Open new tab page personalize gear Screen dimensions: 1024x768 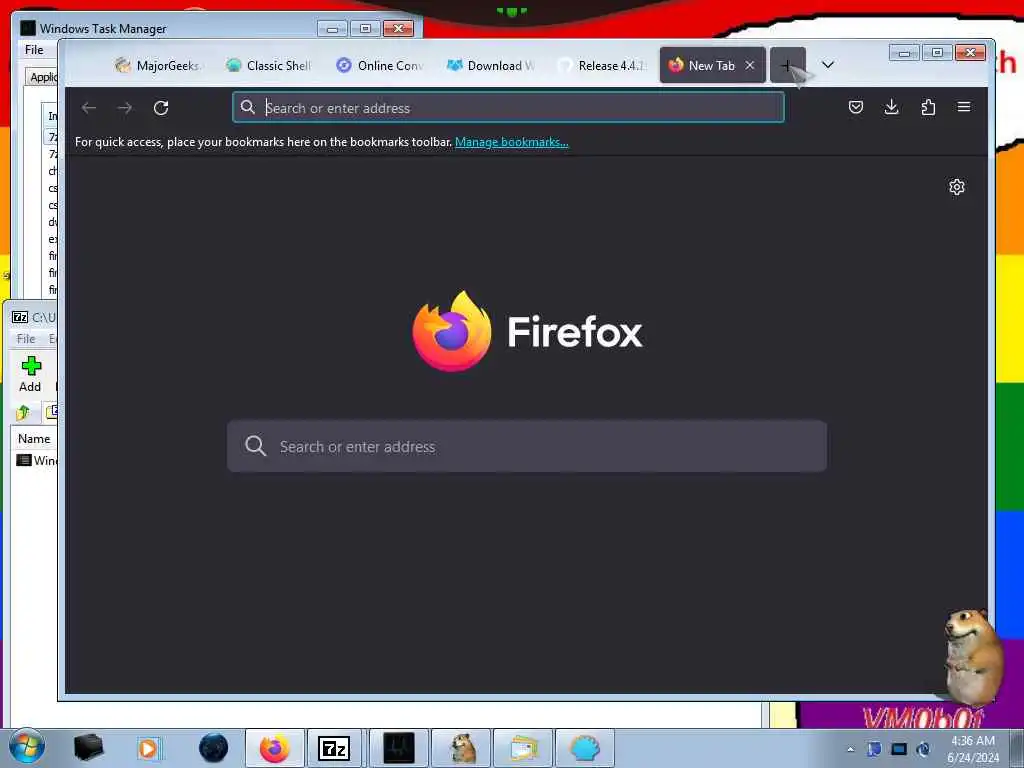[x=957, y=187]
